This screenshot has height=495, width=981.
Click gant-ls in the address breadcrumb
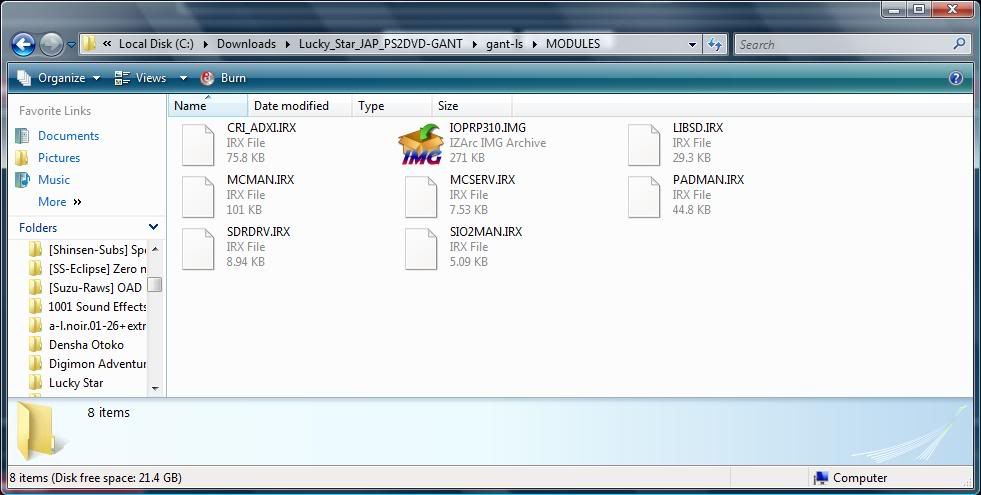pyautogui.click(x=504, y=44)
